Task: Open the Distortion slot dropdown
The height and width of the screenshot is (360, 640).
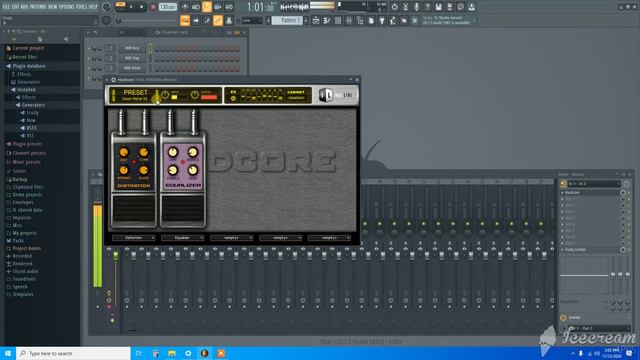Action: coord(133,238)
